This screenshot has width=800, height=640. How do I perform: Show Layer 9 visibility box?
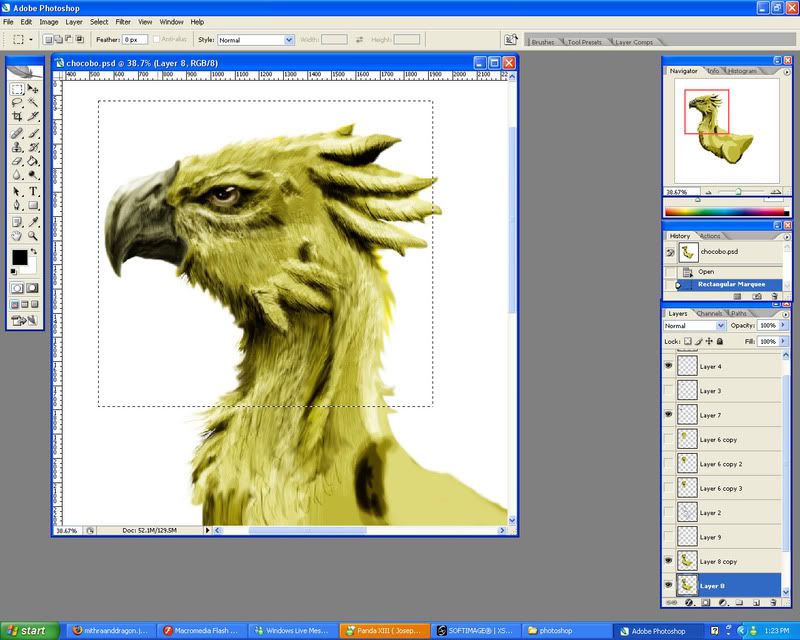coord(668,537)
